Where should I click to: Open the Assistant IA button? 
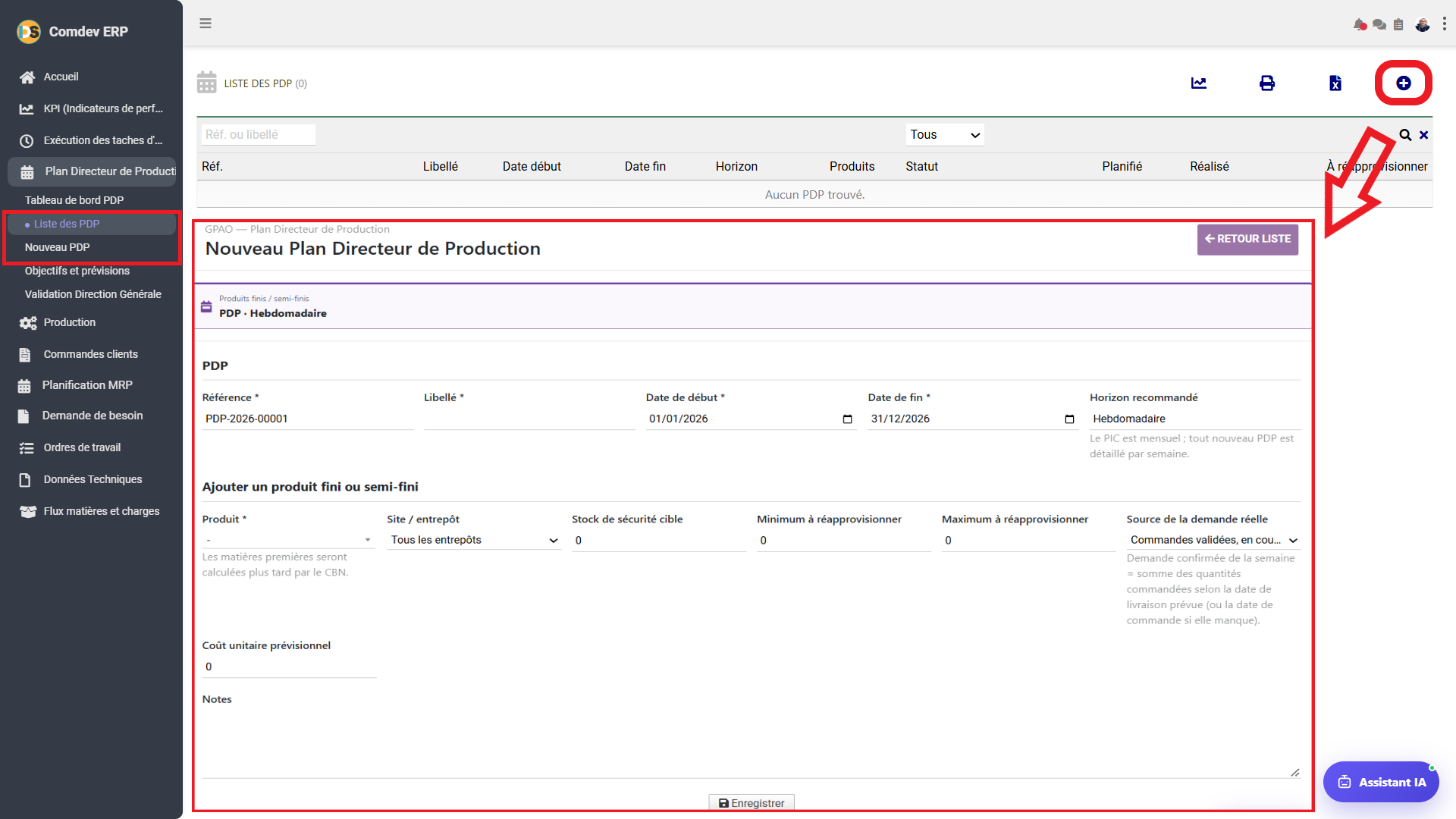[x=1381, y=782]
